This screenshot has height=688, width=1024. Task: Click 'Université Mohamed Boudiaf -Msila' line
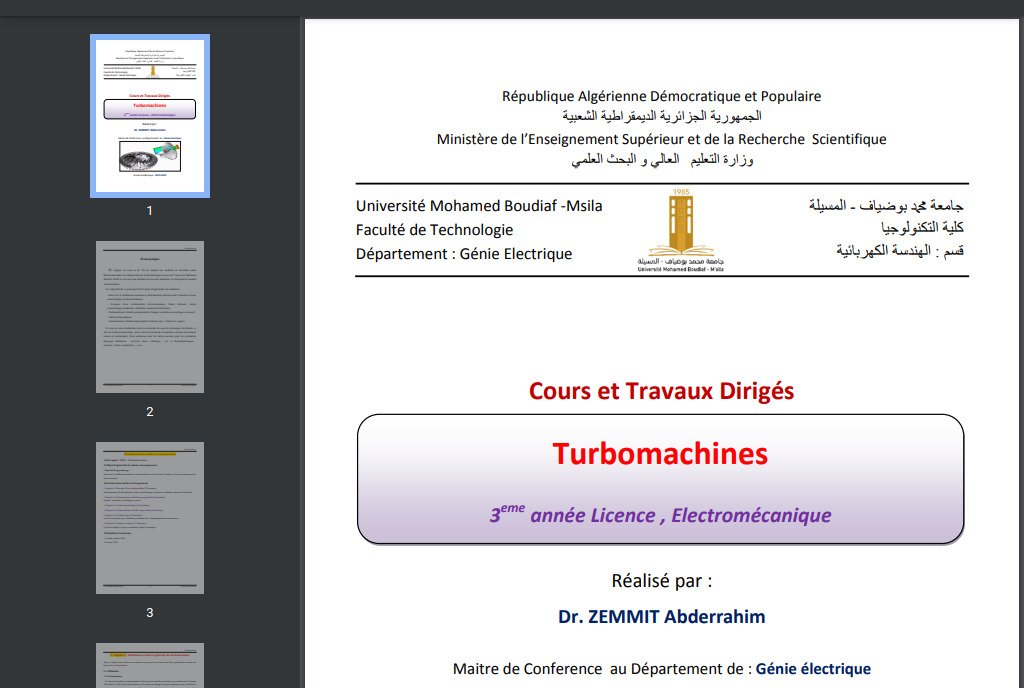pos(479,206)
